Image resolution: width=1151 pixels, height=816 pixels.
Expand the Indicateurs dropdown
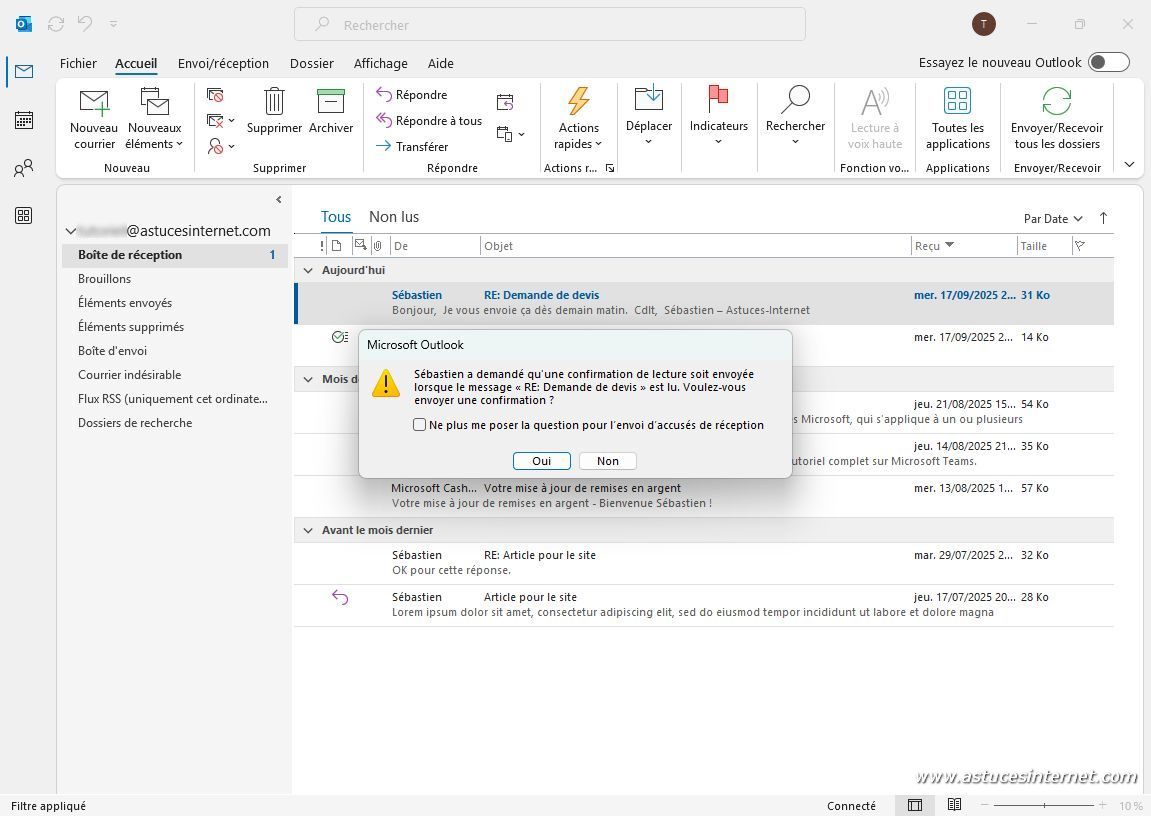point(718,141)
